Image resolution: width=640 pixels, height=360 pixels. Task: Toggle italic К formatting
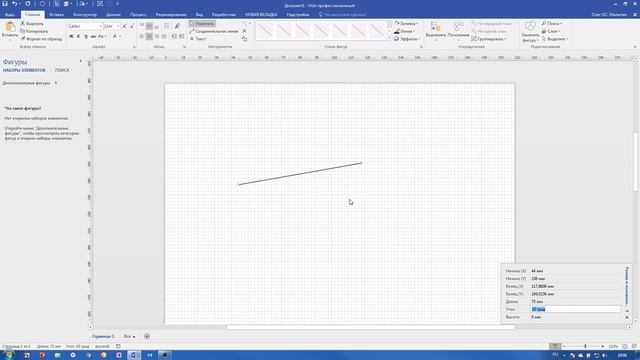[78, 36]
